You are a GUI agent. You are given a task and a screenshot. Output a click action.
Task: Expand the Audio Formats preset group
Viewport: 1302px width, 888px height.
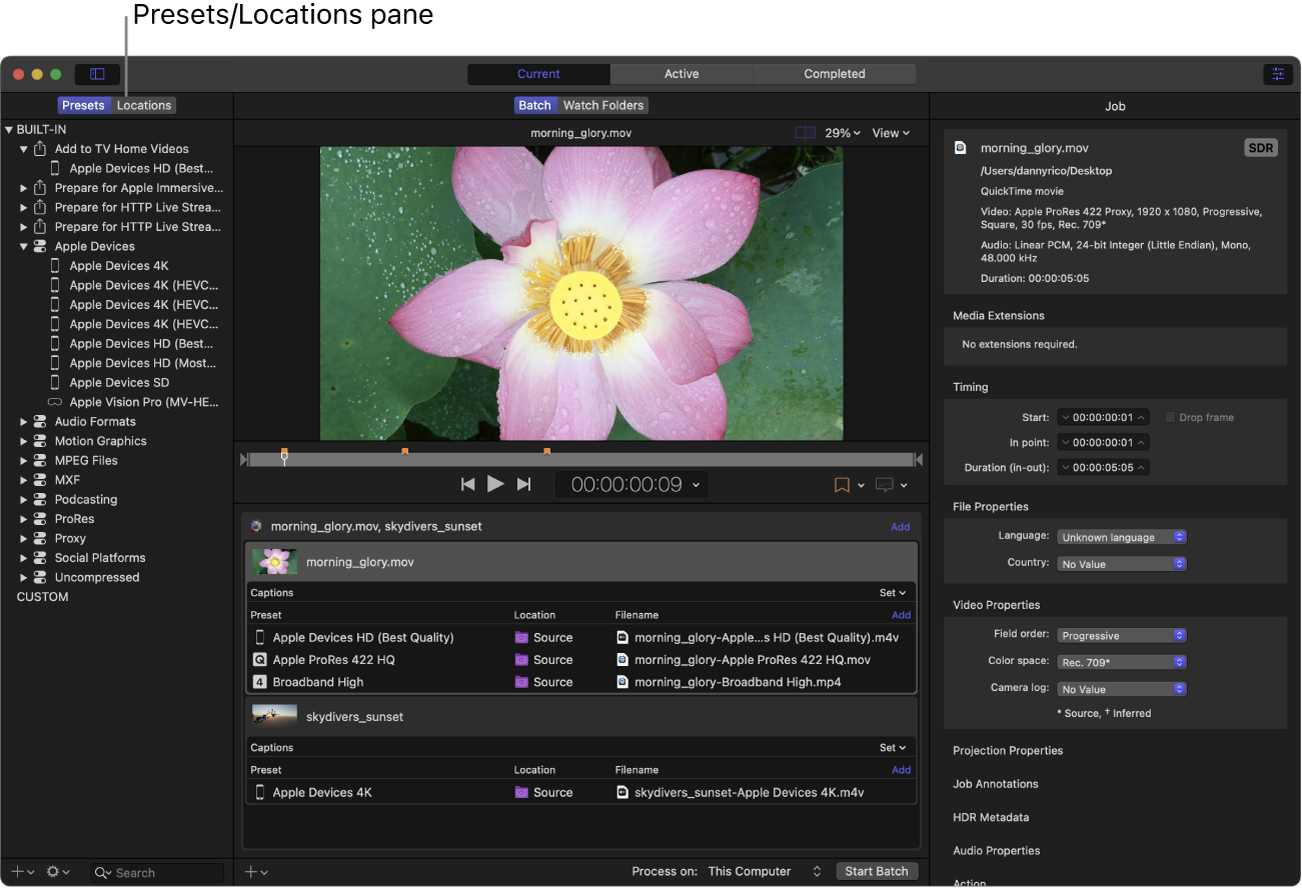point(22,421)
